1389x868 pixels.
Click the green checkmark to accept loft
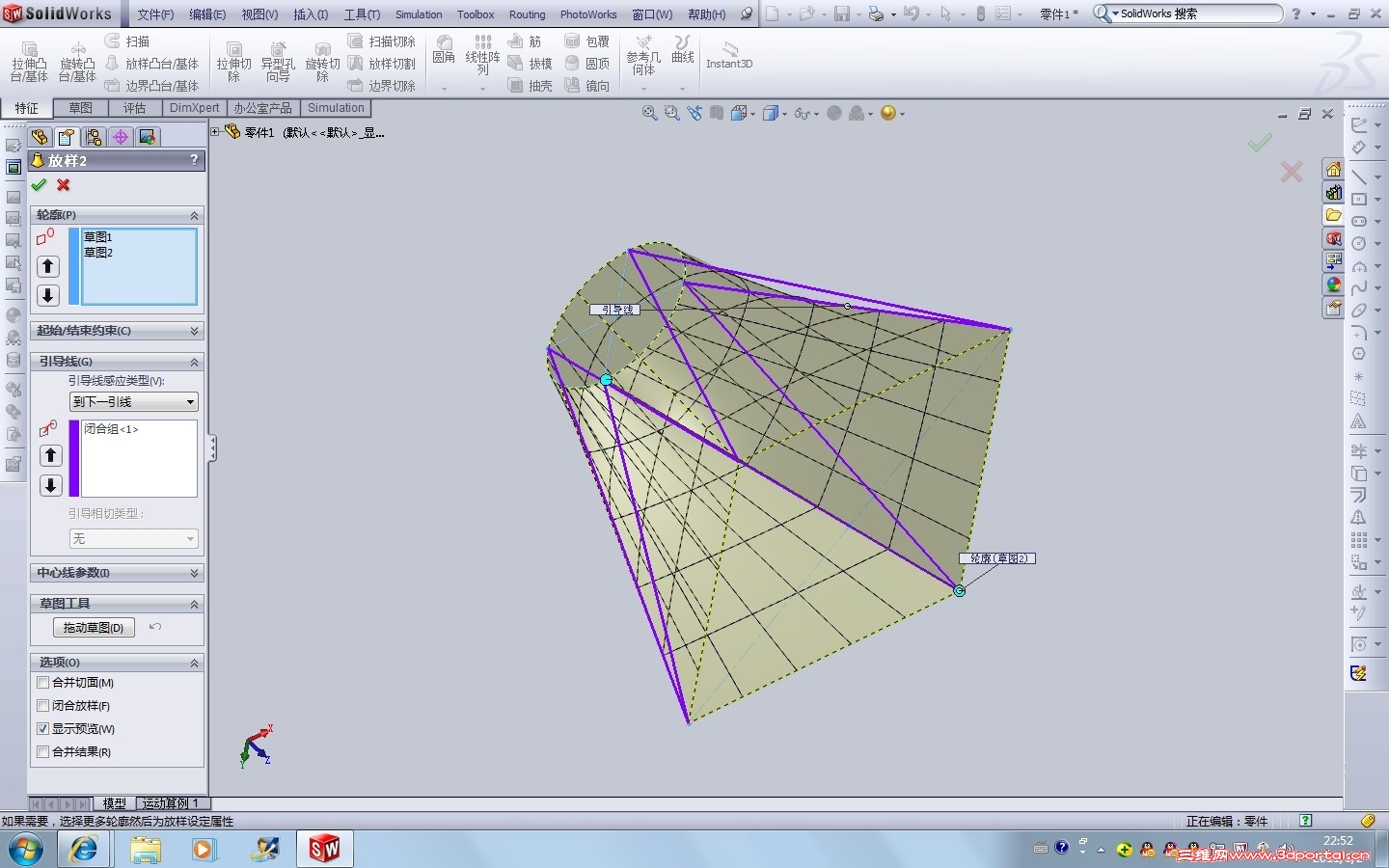coord(39,185)
